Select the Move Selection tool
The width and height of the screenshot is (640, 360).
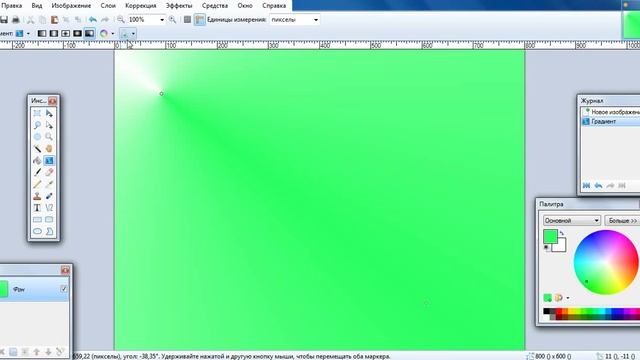49,125
